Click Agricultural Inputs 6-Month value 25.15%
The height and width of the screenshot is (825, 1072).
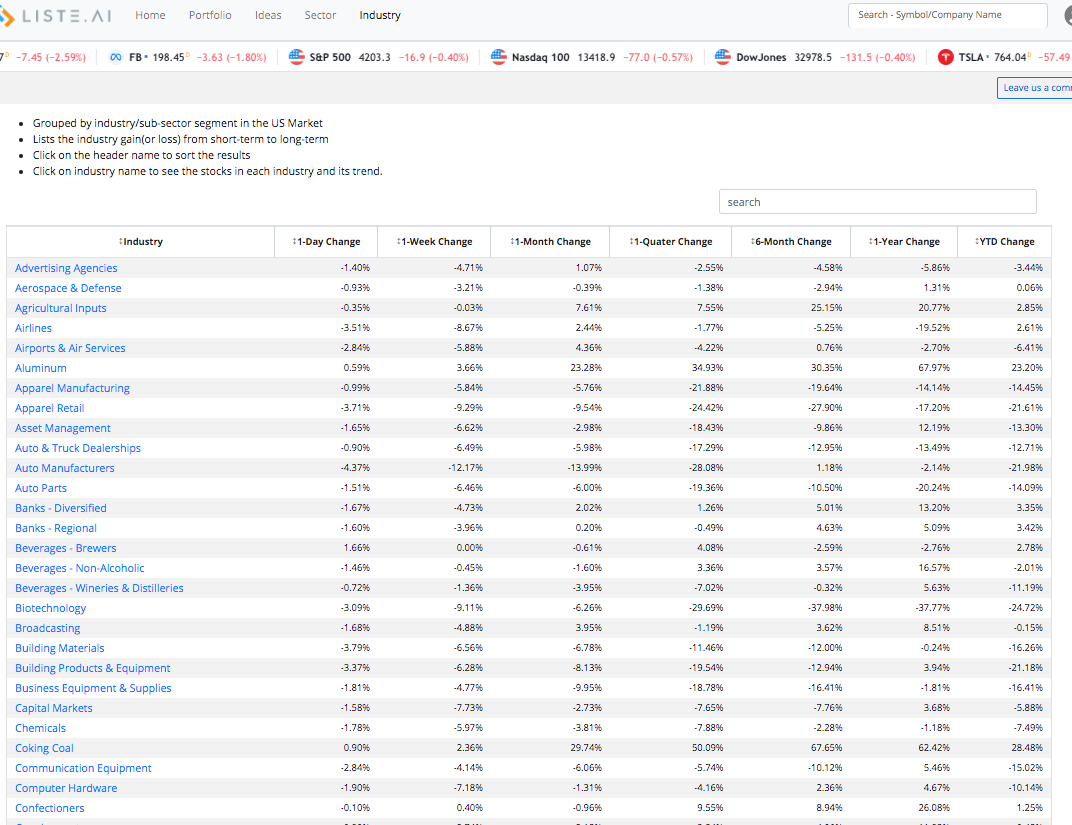click(827, 308)
